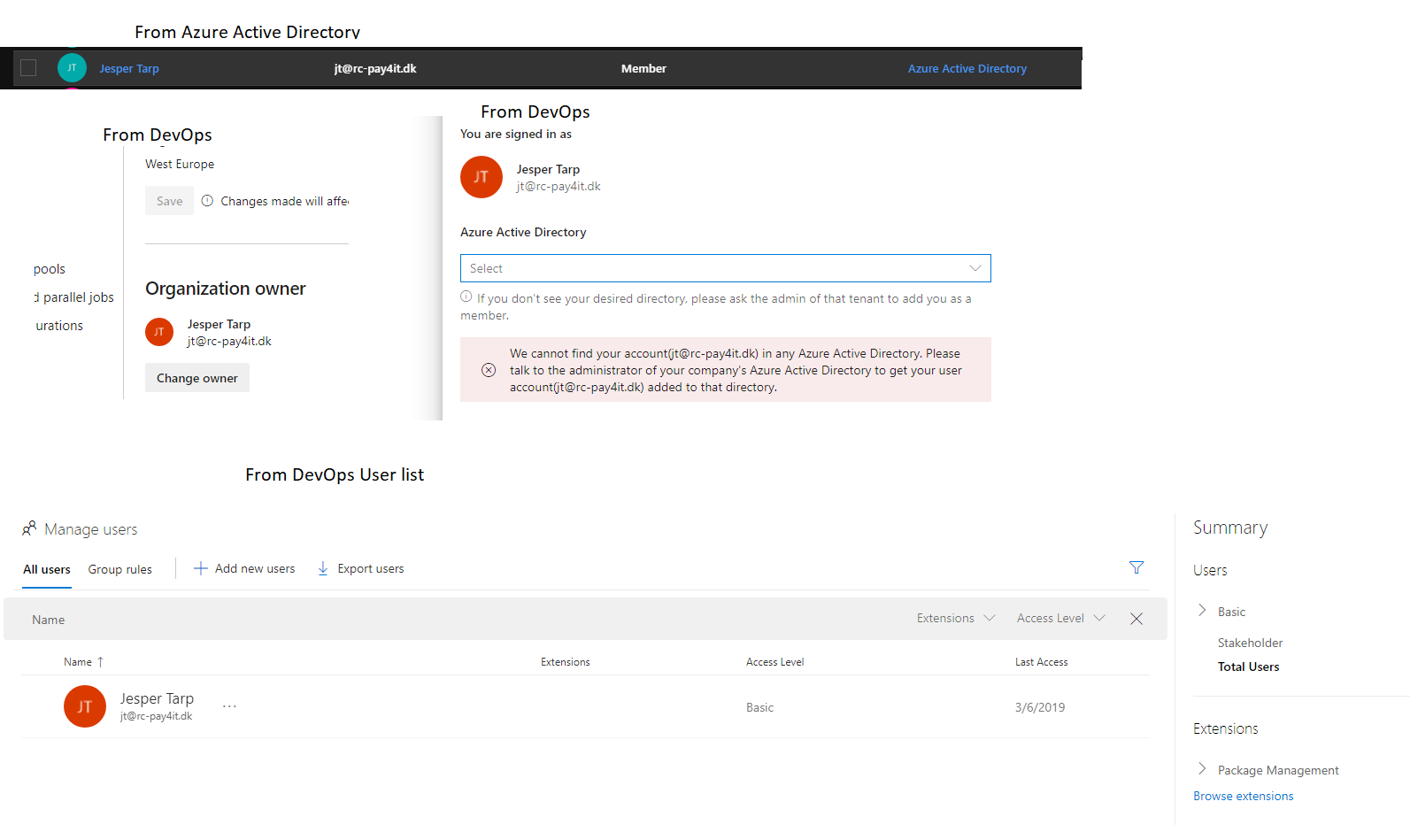Expand Package Management in Extensions

tap(1202, 769)
